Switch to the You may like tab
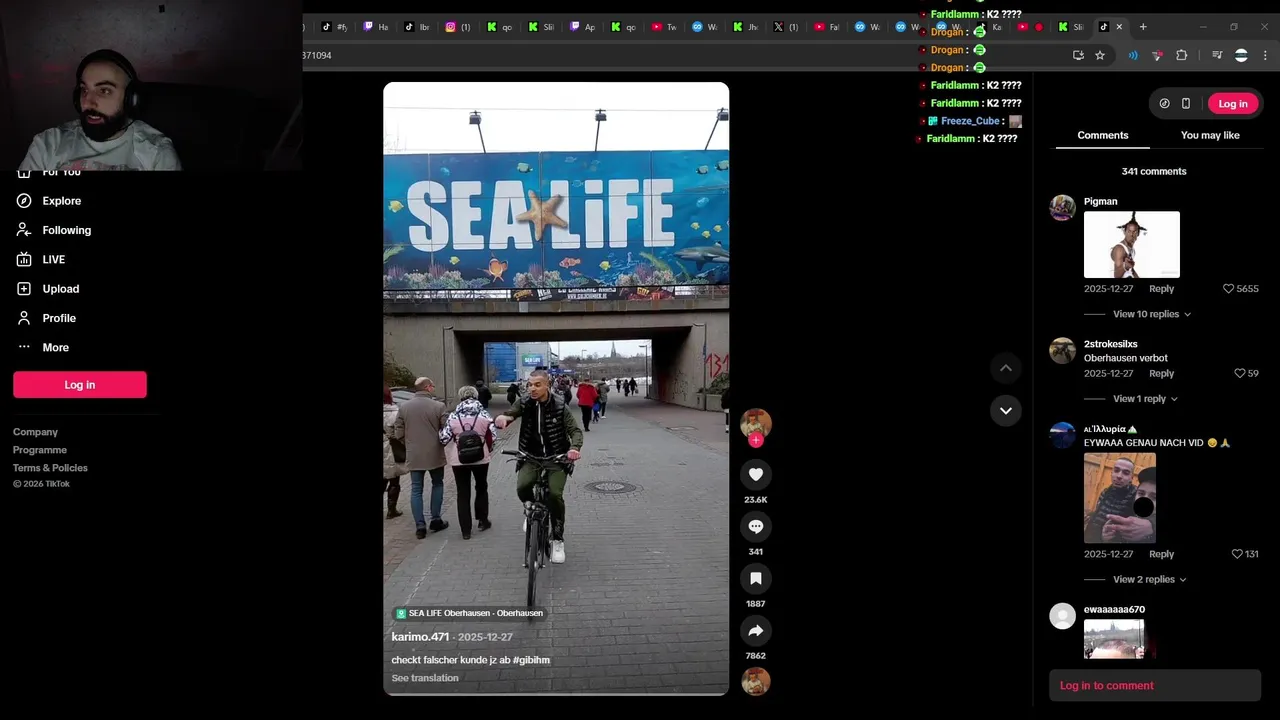Image resolution: width=1280 pixels, height=720 pixels. (1210, 135)
